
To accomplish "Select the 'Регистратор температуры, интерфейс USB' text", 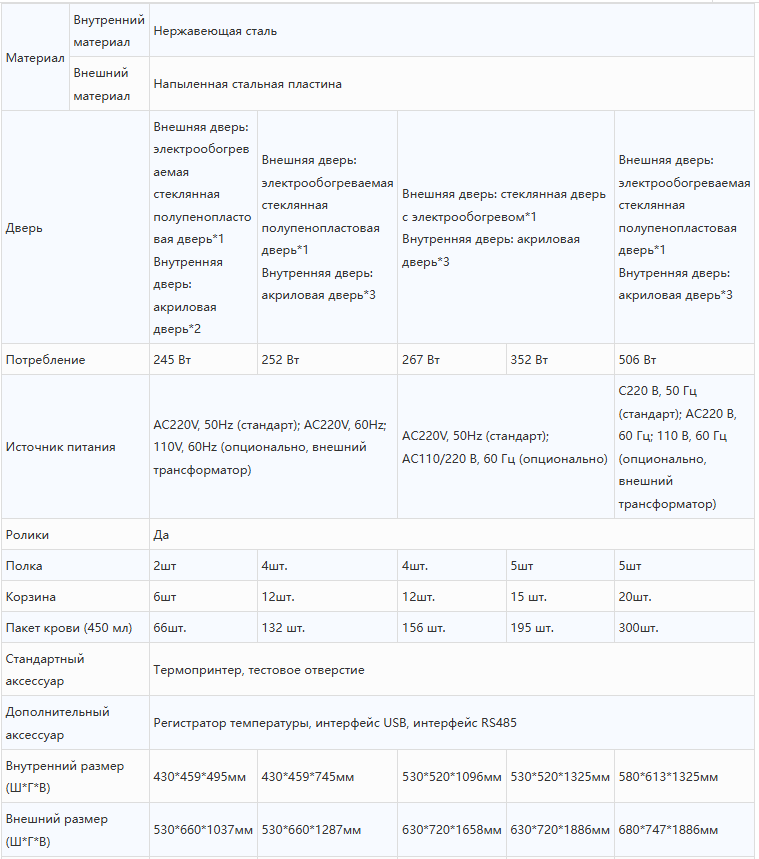I will pos(280,723).
